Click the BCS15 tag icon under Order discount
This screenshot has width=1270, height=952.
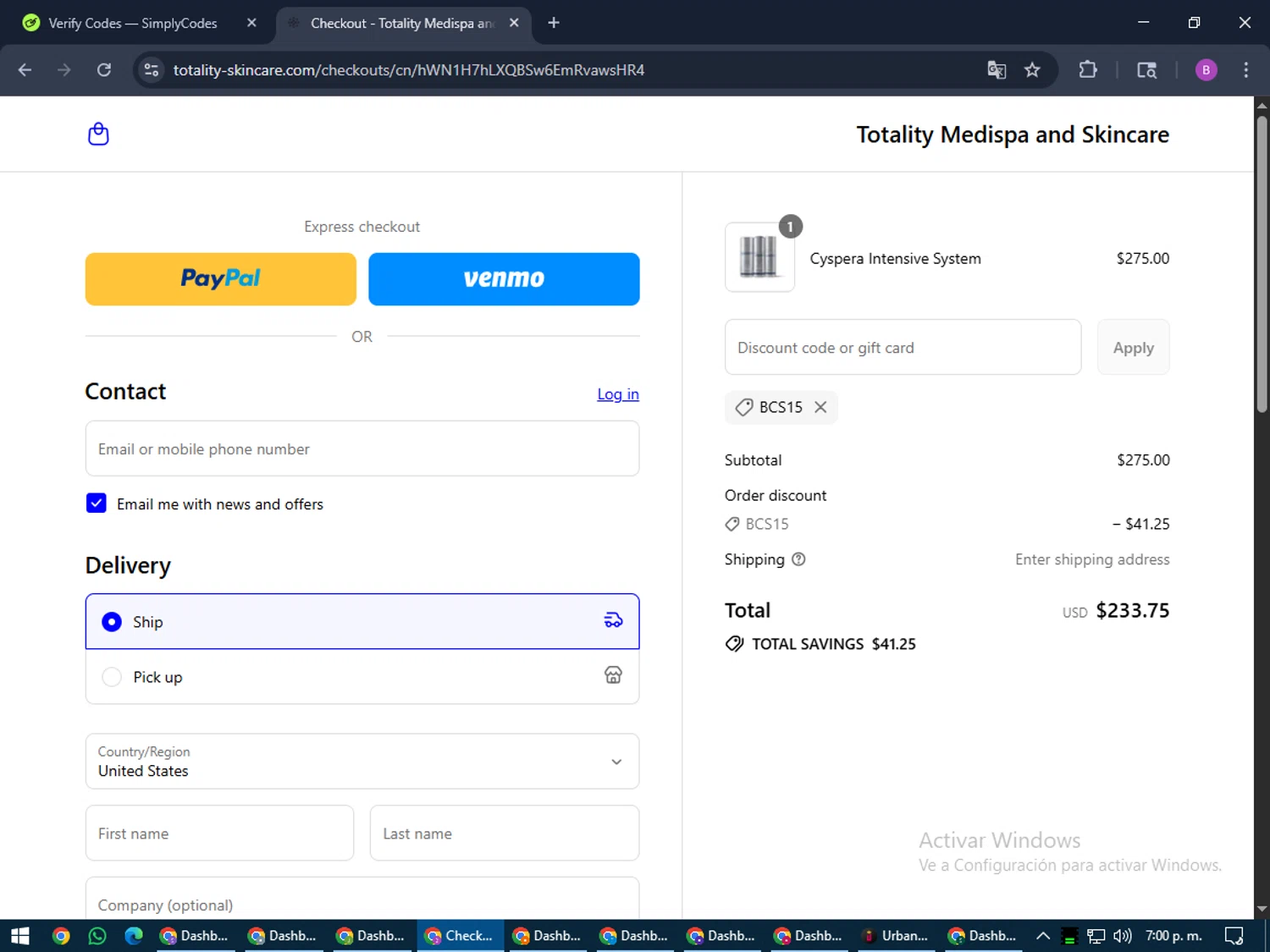click(x=732, y=525)
